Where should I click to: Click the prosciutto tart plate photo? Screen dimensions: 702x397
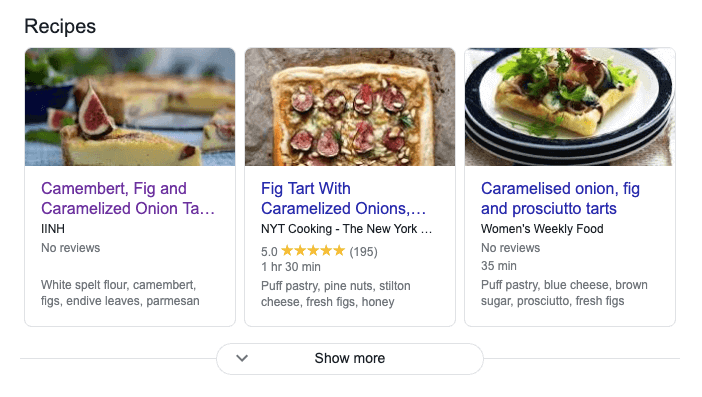(x=569, y=107)
